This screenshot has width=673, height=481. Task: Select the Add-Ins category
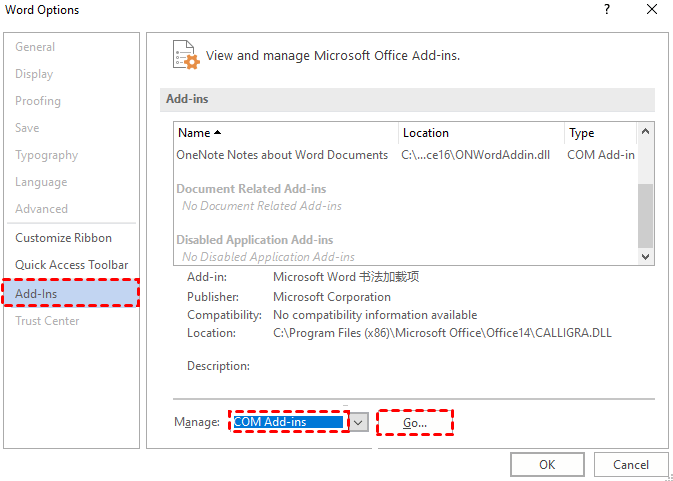[36, 294]
